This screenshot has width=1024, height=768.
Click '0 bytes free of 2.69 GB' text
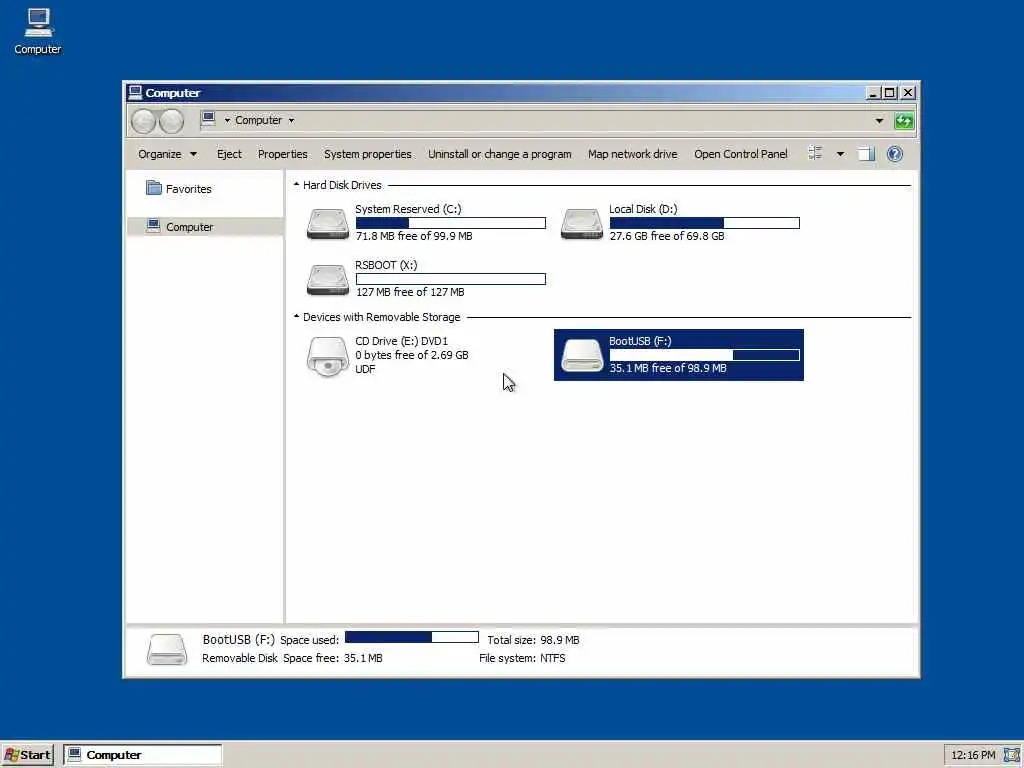pos(411,355)
